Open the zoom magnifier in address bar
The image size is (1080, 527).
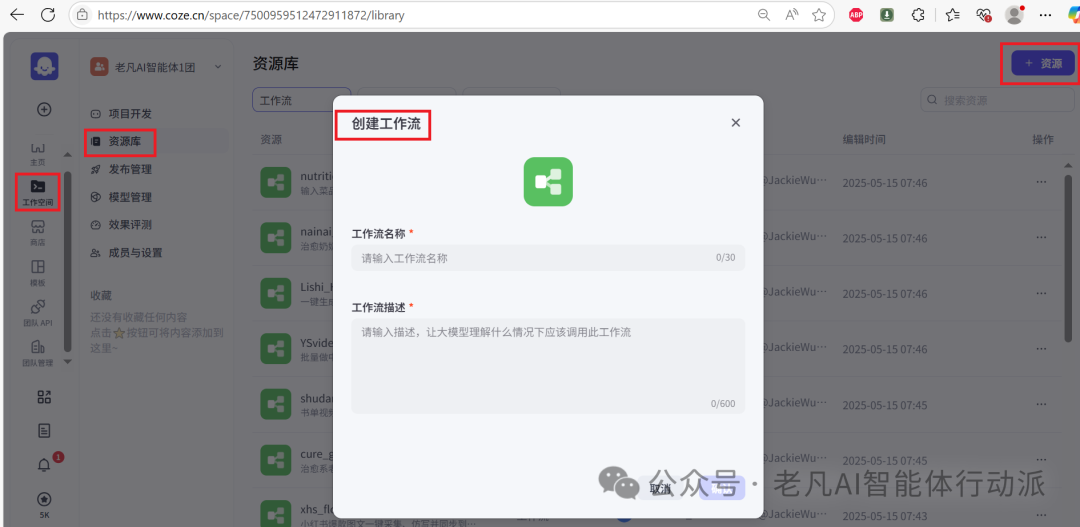764,14
